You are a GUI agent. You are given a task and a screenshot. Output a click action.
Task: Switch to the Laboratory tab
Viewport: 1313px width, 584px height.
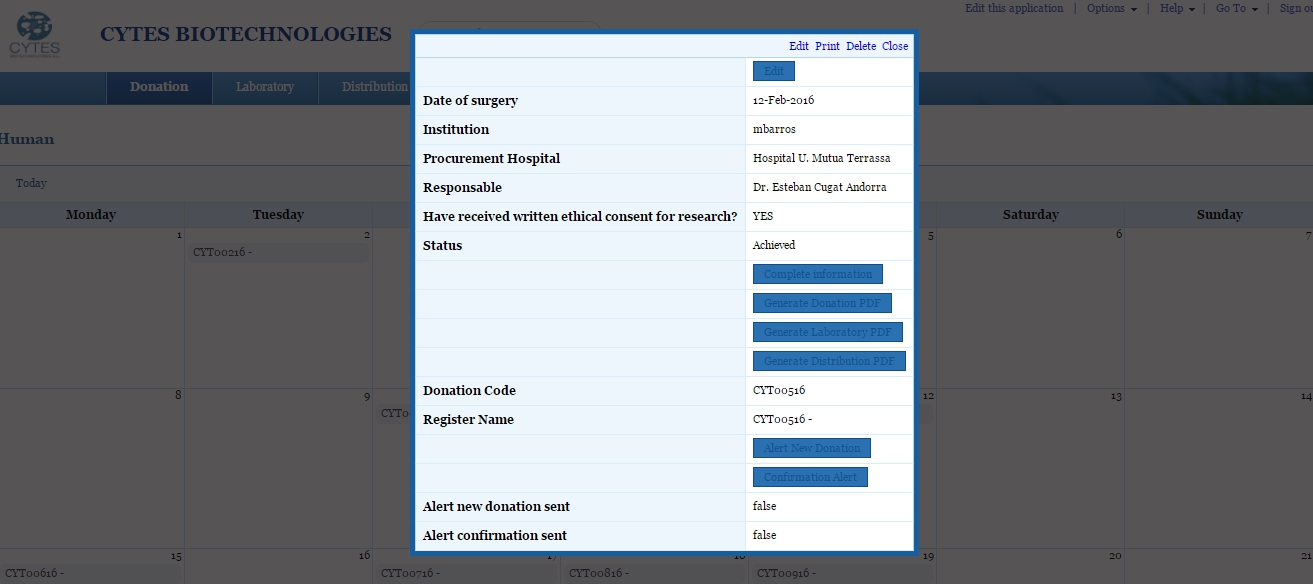coord(265,87)
